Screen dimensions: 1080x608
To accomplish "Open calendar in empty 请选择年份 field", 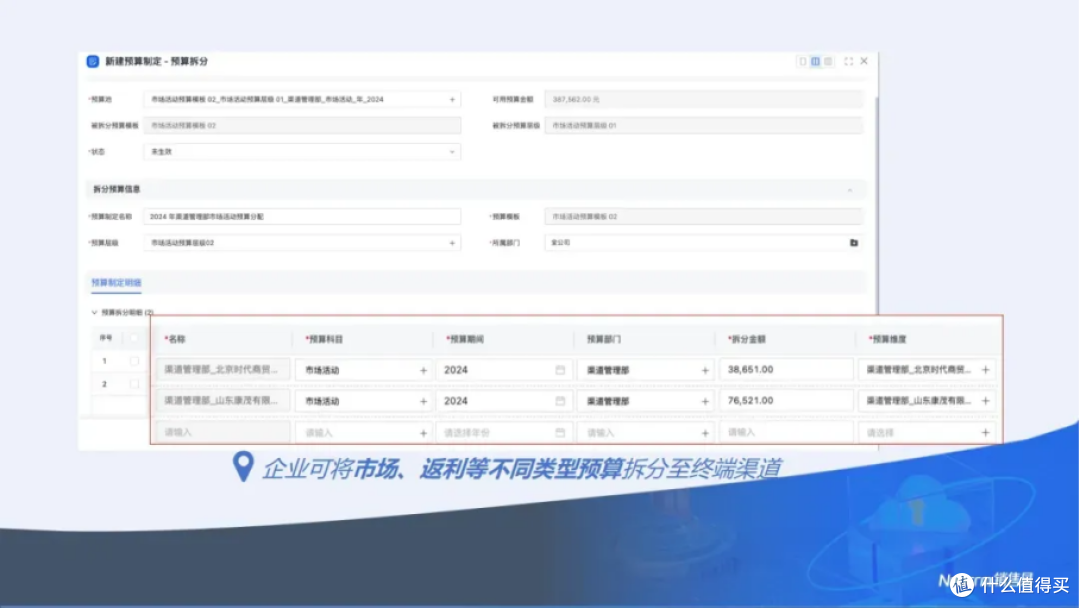I will (x=560, y=432).
